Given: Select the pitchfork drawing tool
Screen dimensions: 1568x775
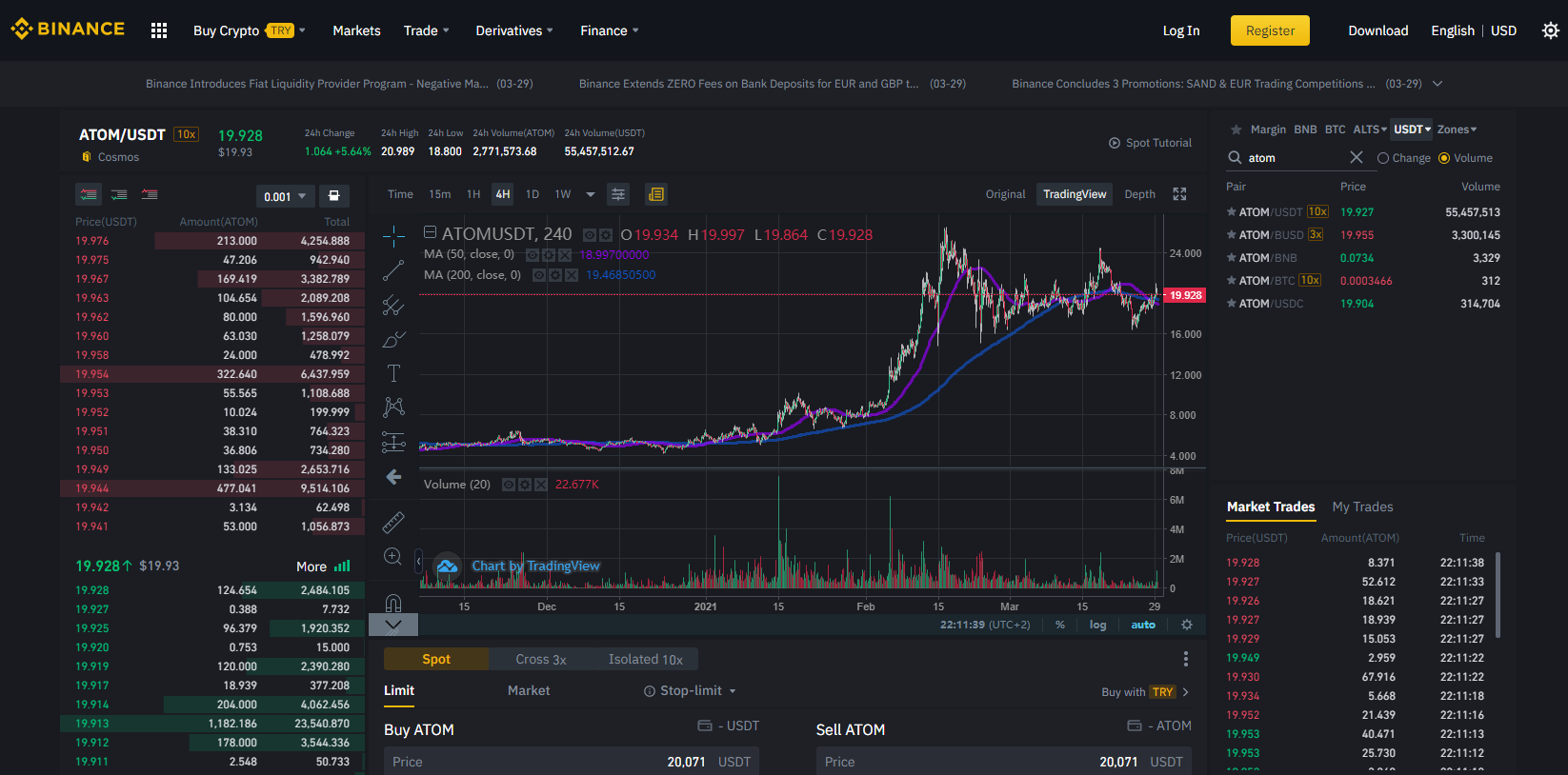Looking at the screenshot, I should (393, 306).
